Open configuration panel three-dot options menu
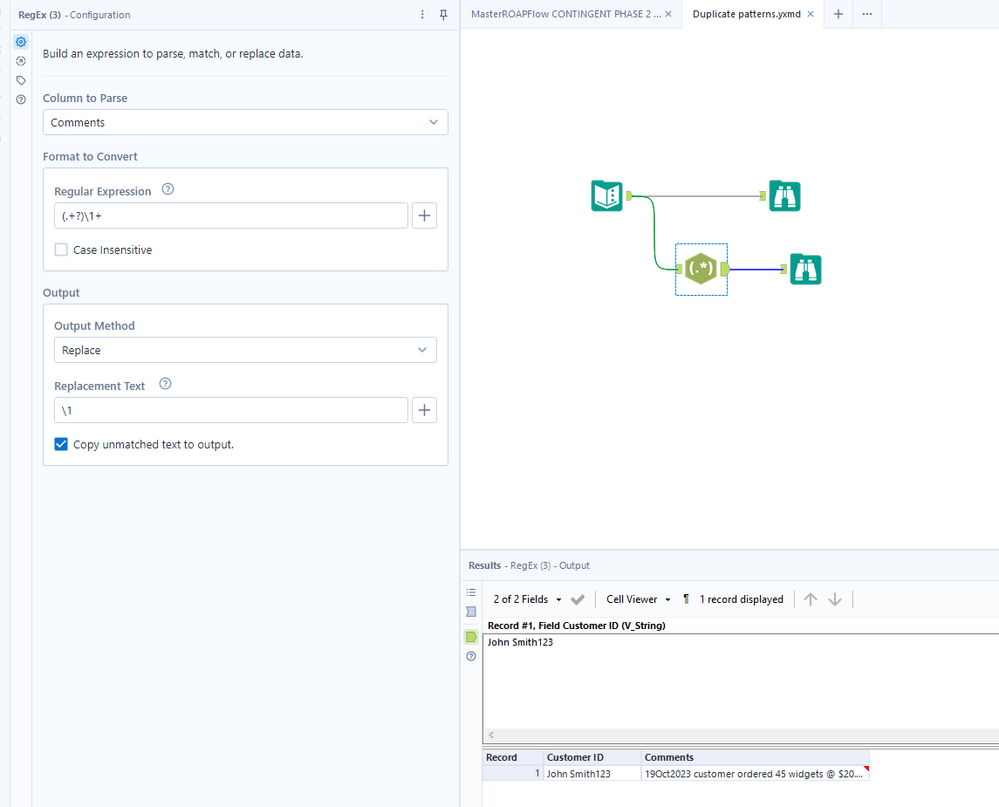 coord(422,14)
